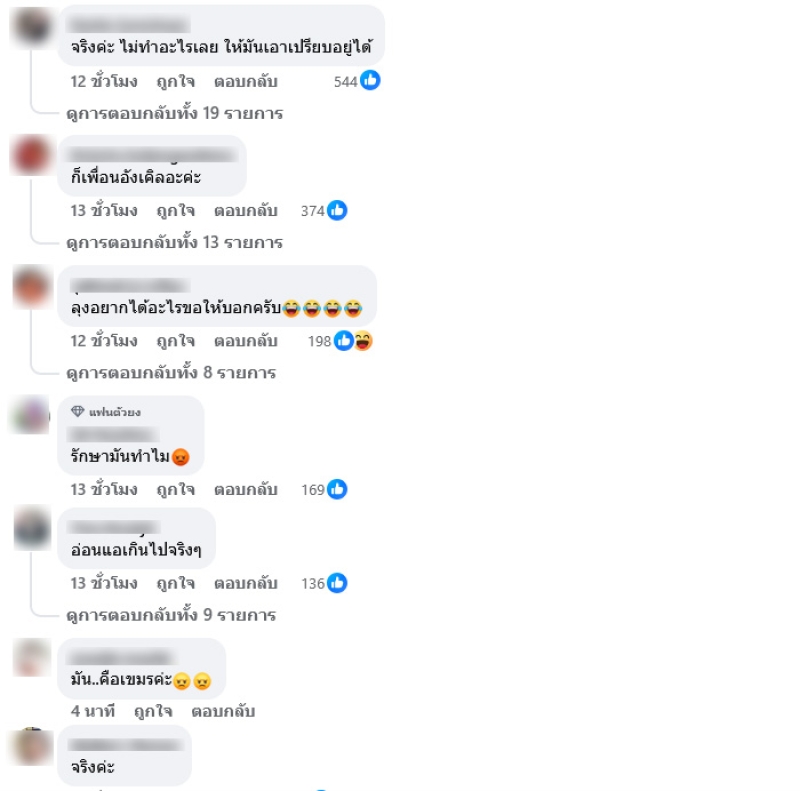Click the thumbs-up icon next to 374
Viewport: 800px width, 791px height.
coord(337,210)
